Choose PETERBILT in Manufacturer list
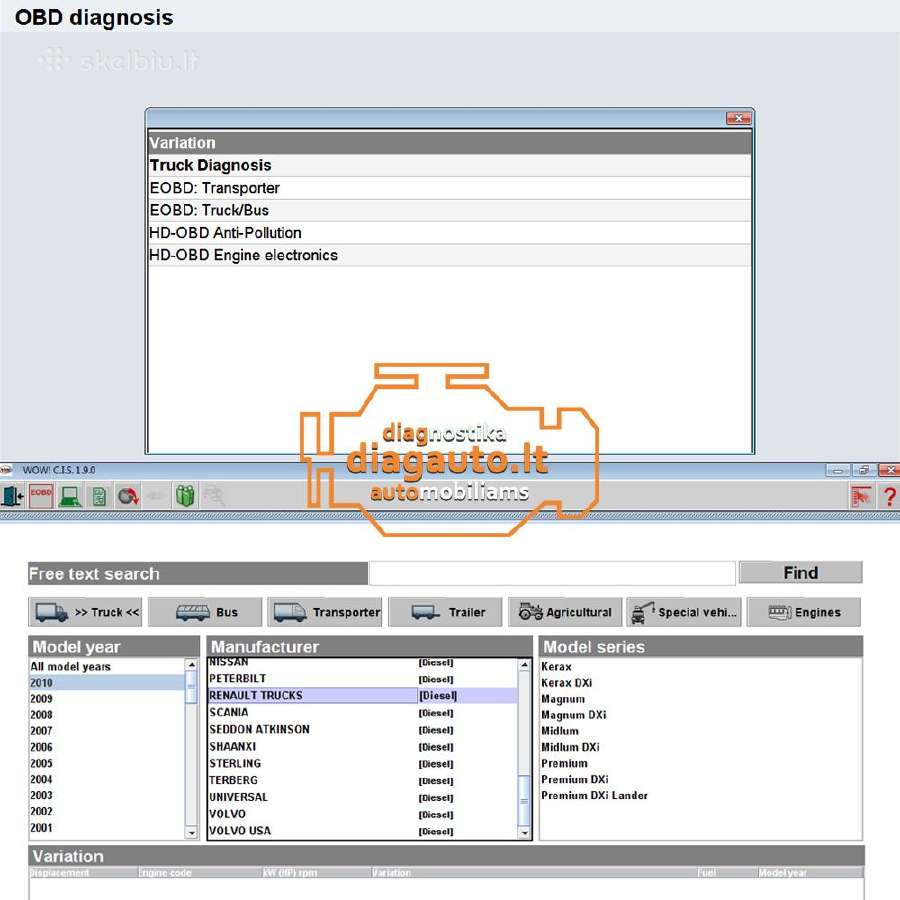This screenshot has height=900, width=900. point(363,678)
